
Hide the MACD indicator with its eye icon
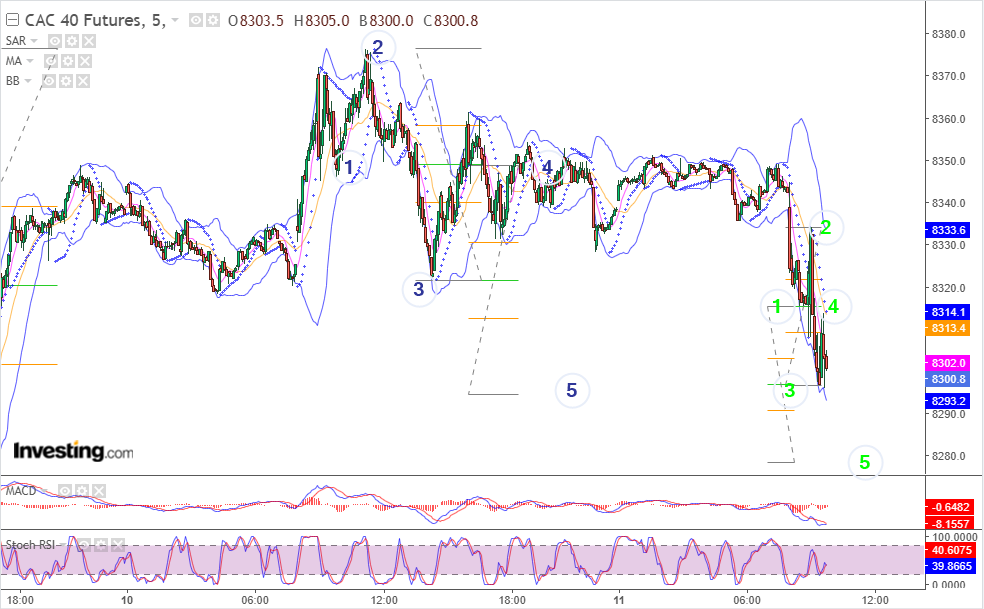(65, 491)
